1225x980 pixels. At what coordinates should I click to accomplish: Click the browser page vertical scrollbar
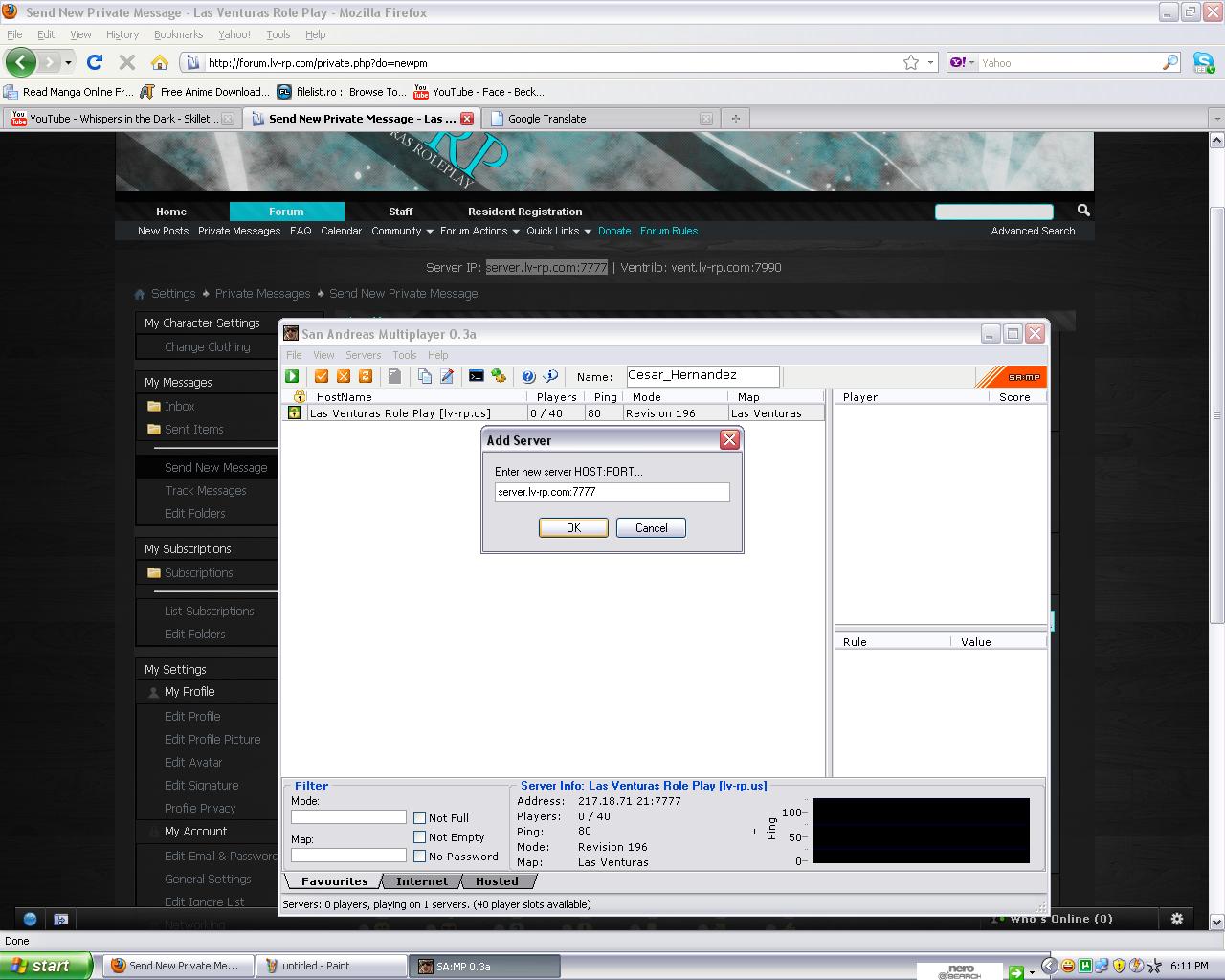(1217, 415)
